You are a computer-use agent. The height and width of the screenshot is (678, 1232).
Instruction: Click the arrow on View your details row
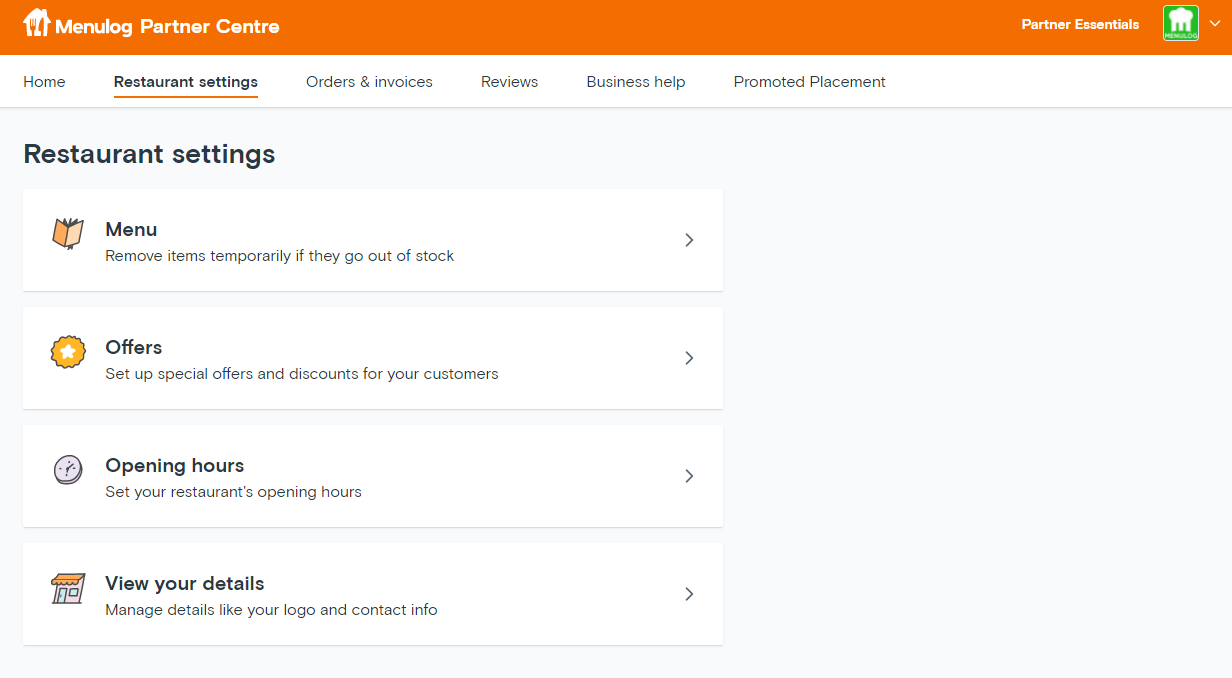coord(689,594)
